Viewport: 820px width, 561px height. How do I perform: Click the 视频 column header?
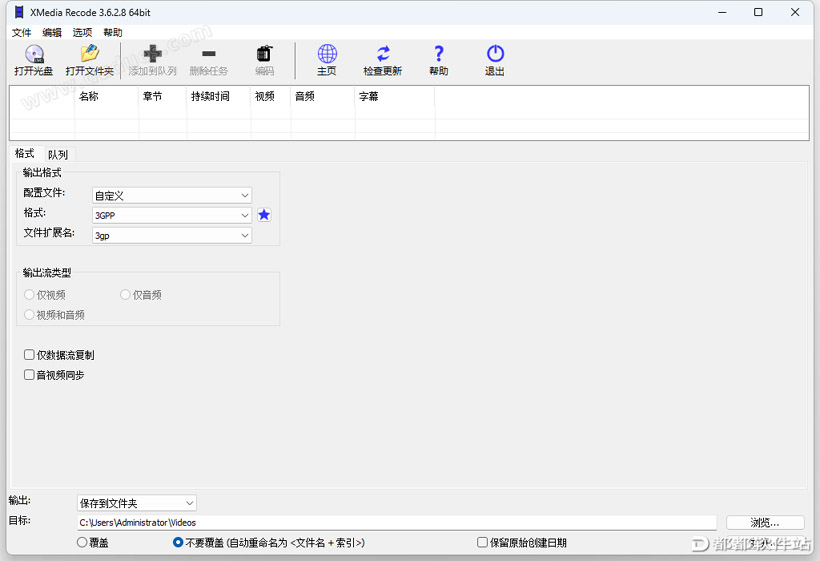tap(271, 96)
